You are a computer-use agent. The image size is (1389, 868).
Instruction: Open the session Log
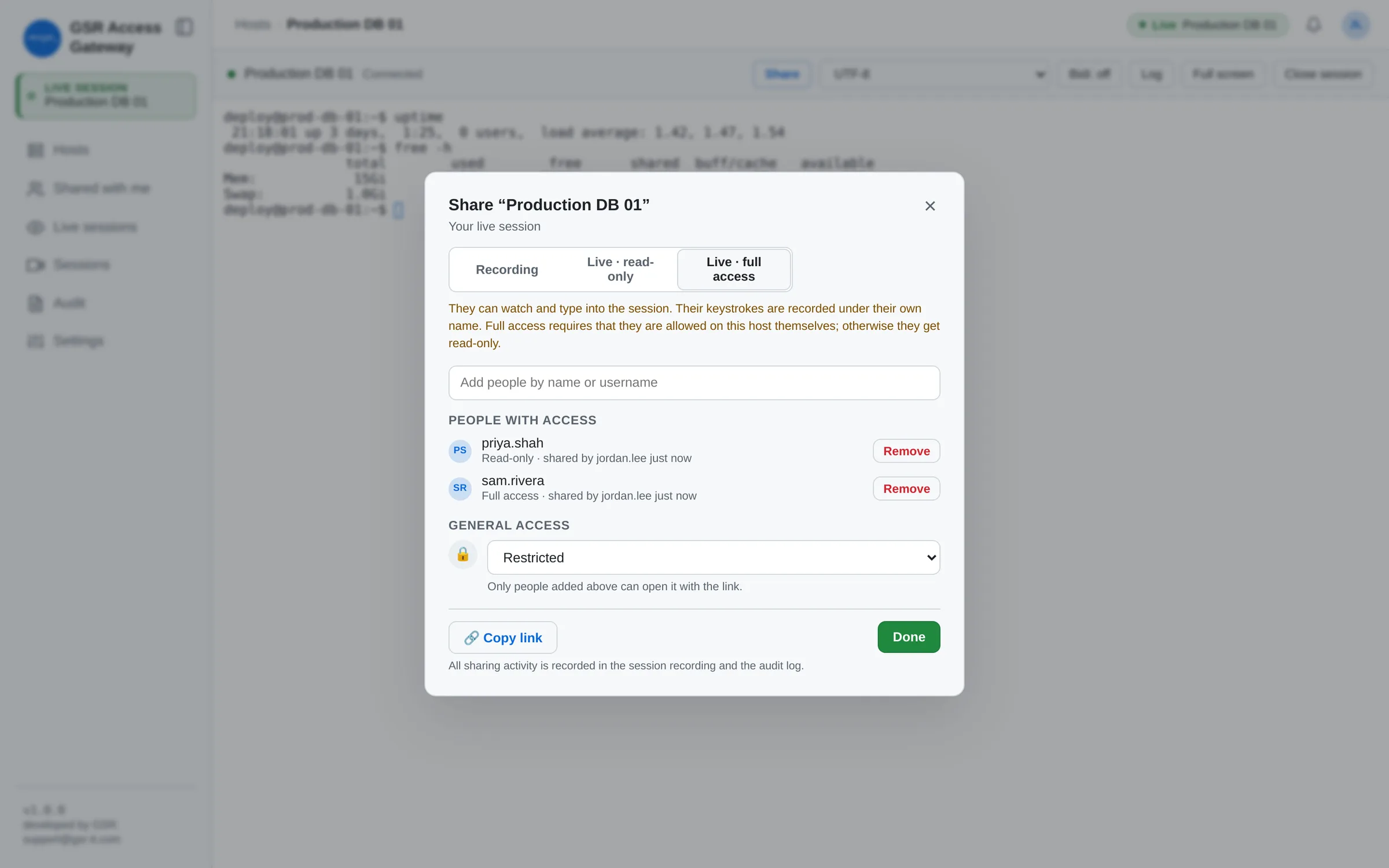[1151, 74]
